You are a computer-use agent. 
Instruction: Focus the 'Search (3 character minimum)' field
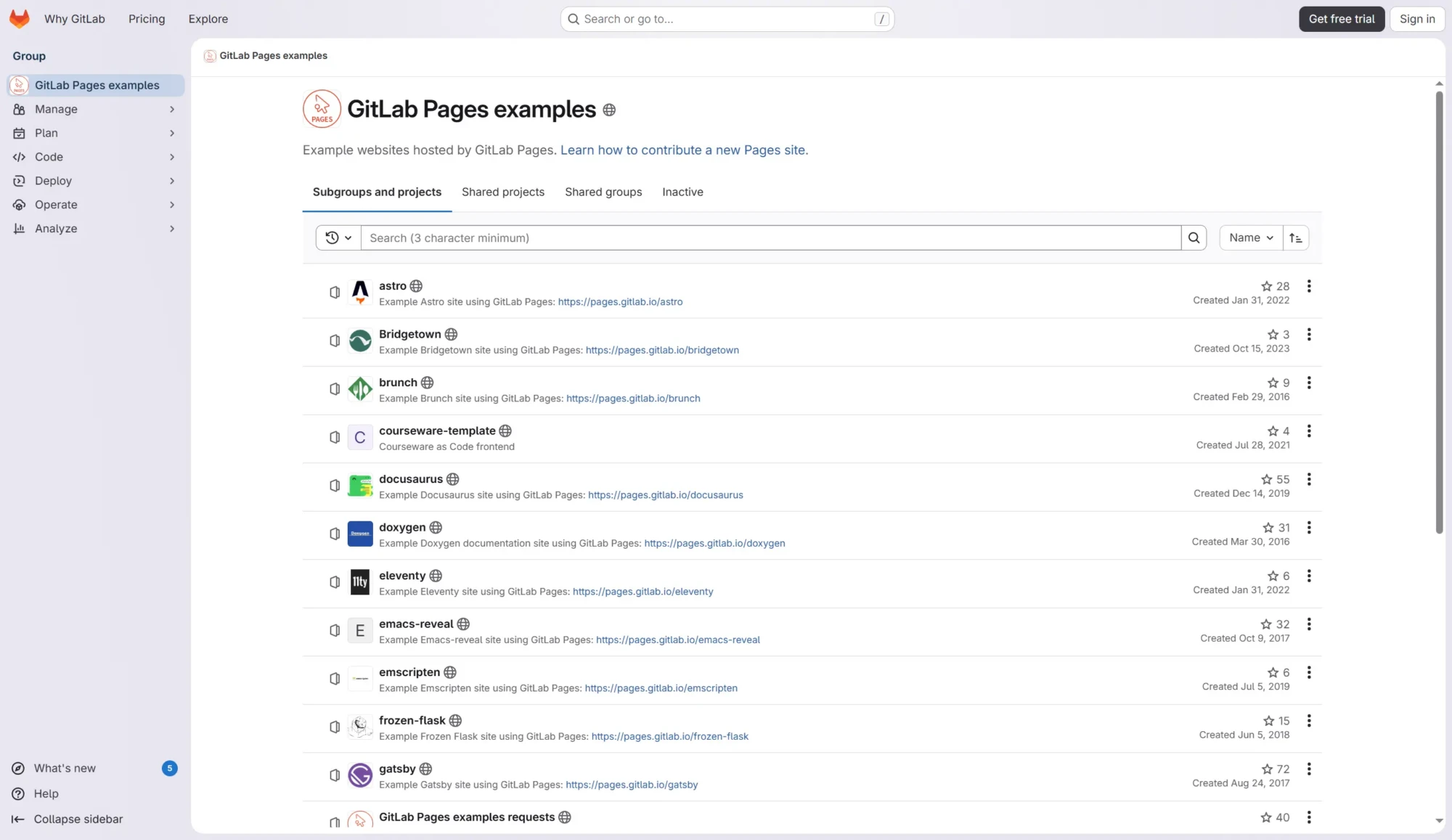pos(770,237)
